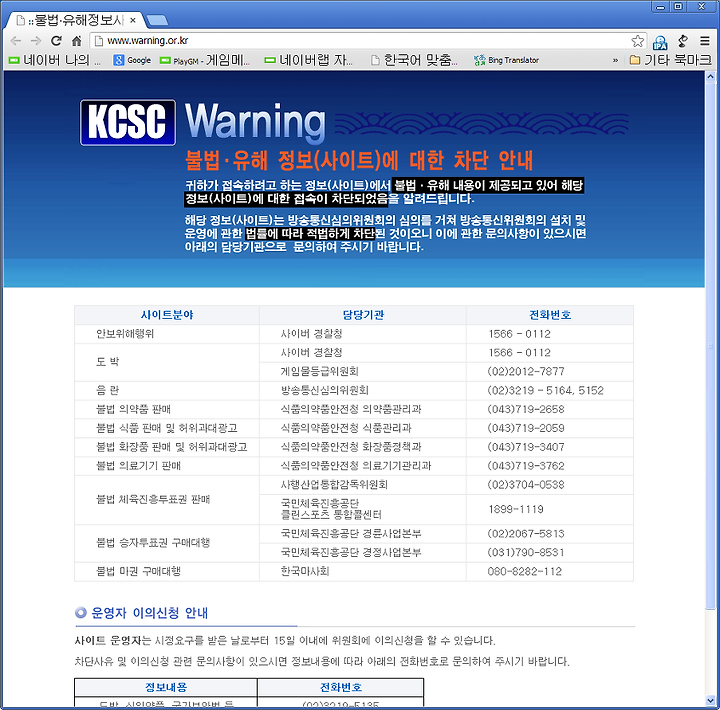
Task: Click the 운영자 이의신청 안내 heading
Action: pyautogui.click(x=150, y=613)
